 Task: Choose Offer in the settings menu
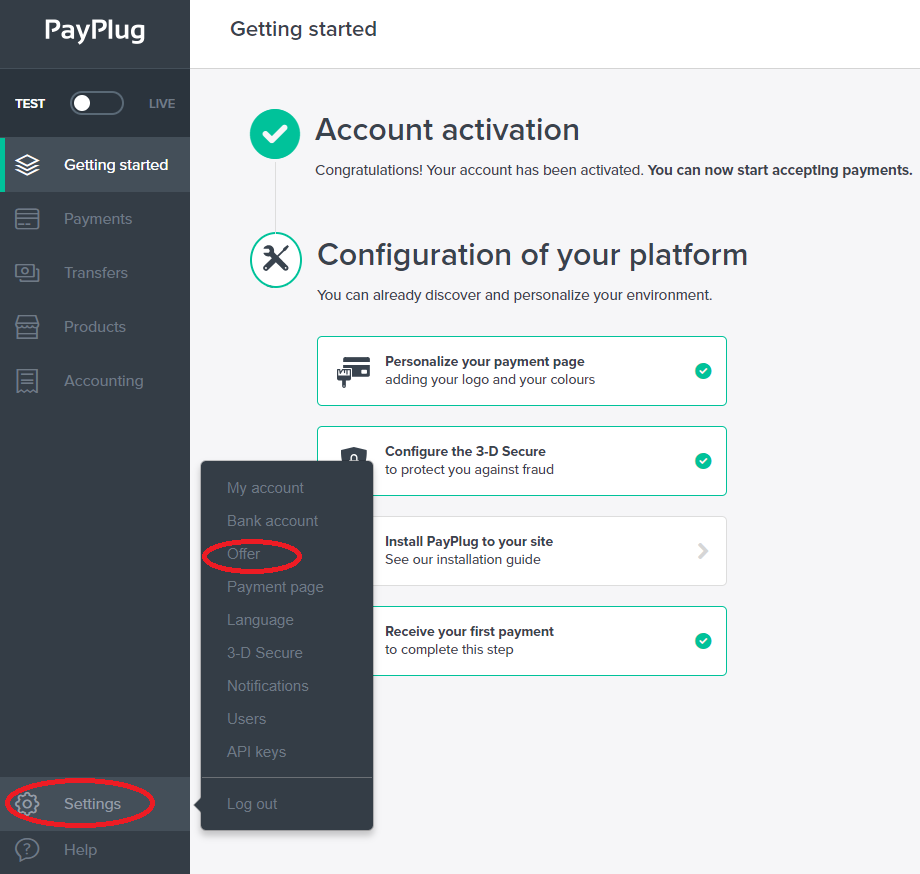243,554
